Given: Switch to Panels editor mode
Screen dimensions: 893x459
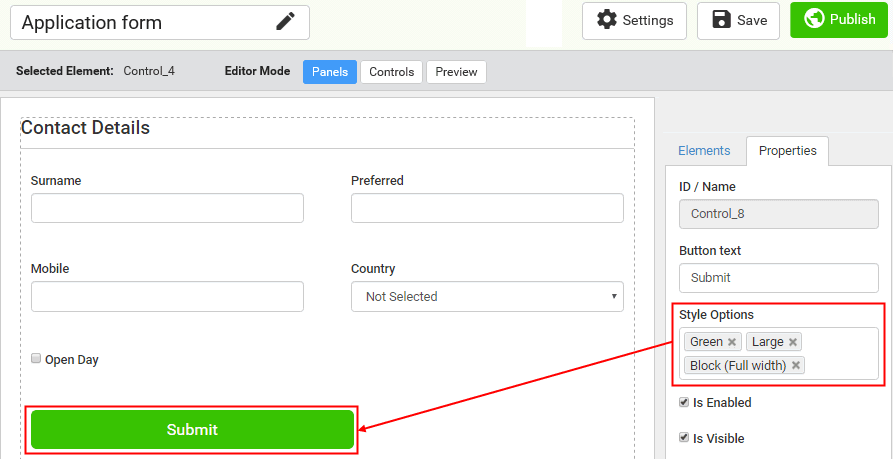Looking at the screenshot, I should click(330, 72).
